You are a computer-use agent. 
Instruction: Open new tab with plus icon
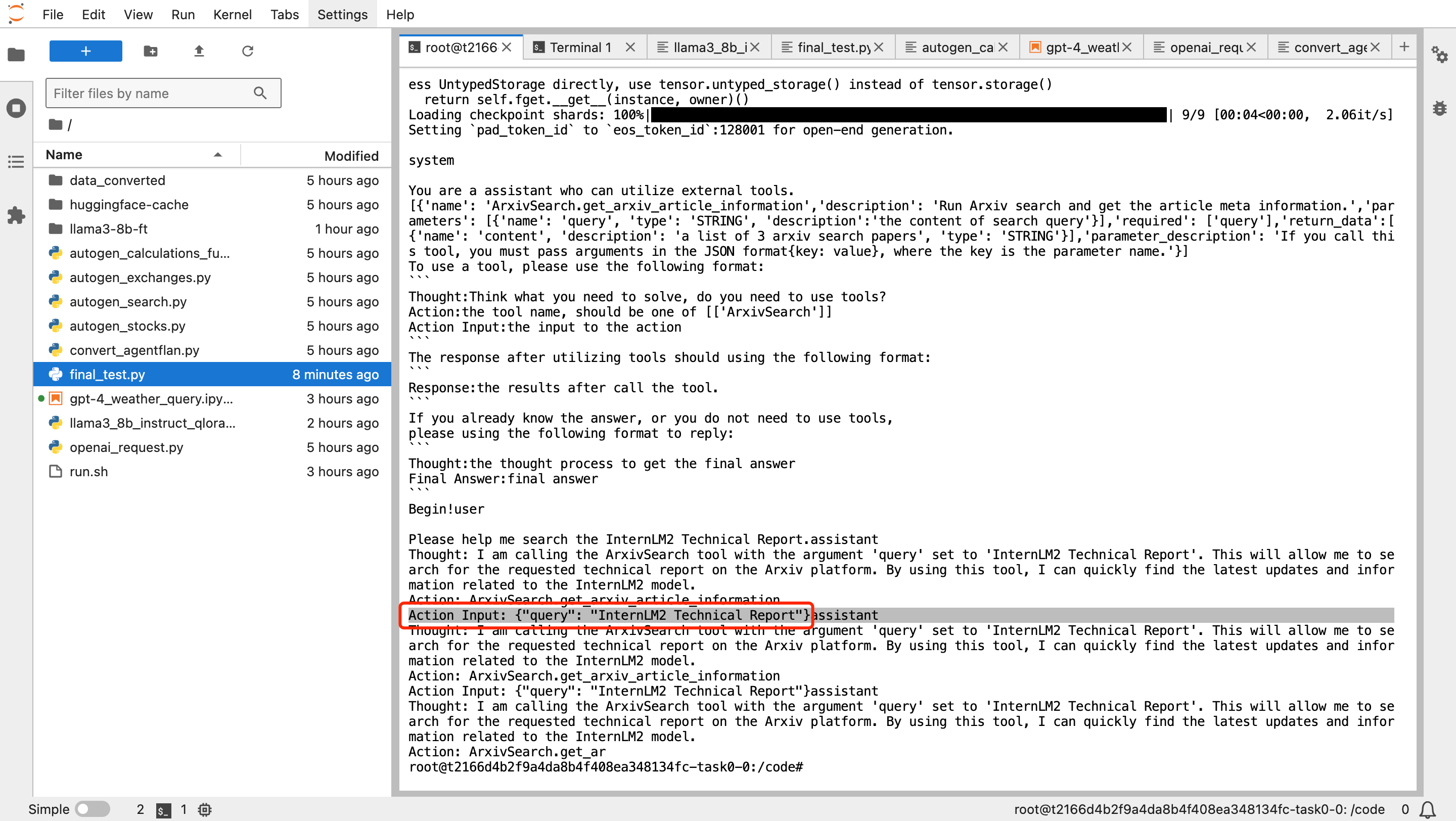click(1404, 47)
